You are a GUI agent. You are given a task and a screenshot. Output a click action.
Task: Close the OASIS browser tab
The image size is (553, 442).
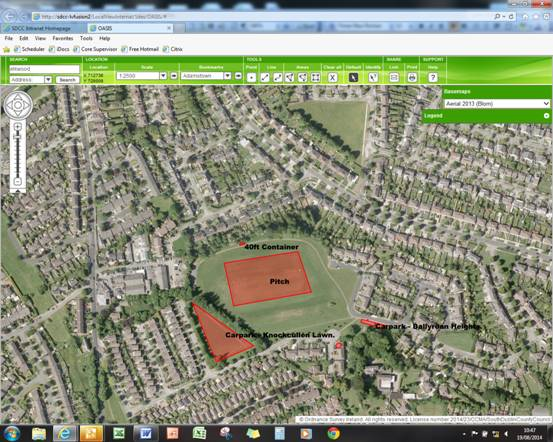(169, 28)
